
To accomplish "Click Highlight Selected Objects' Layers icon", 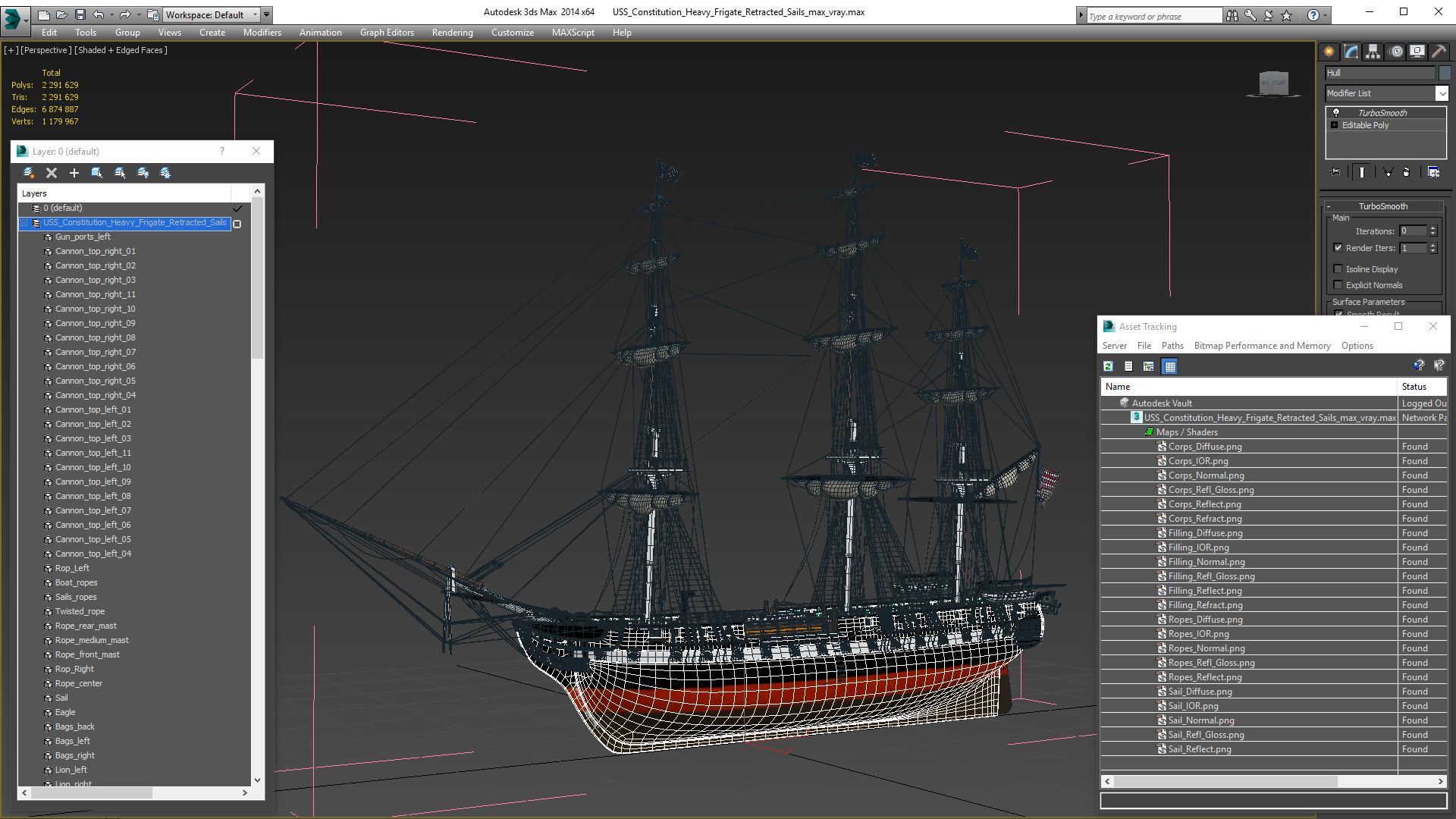I will pos(120,173).
